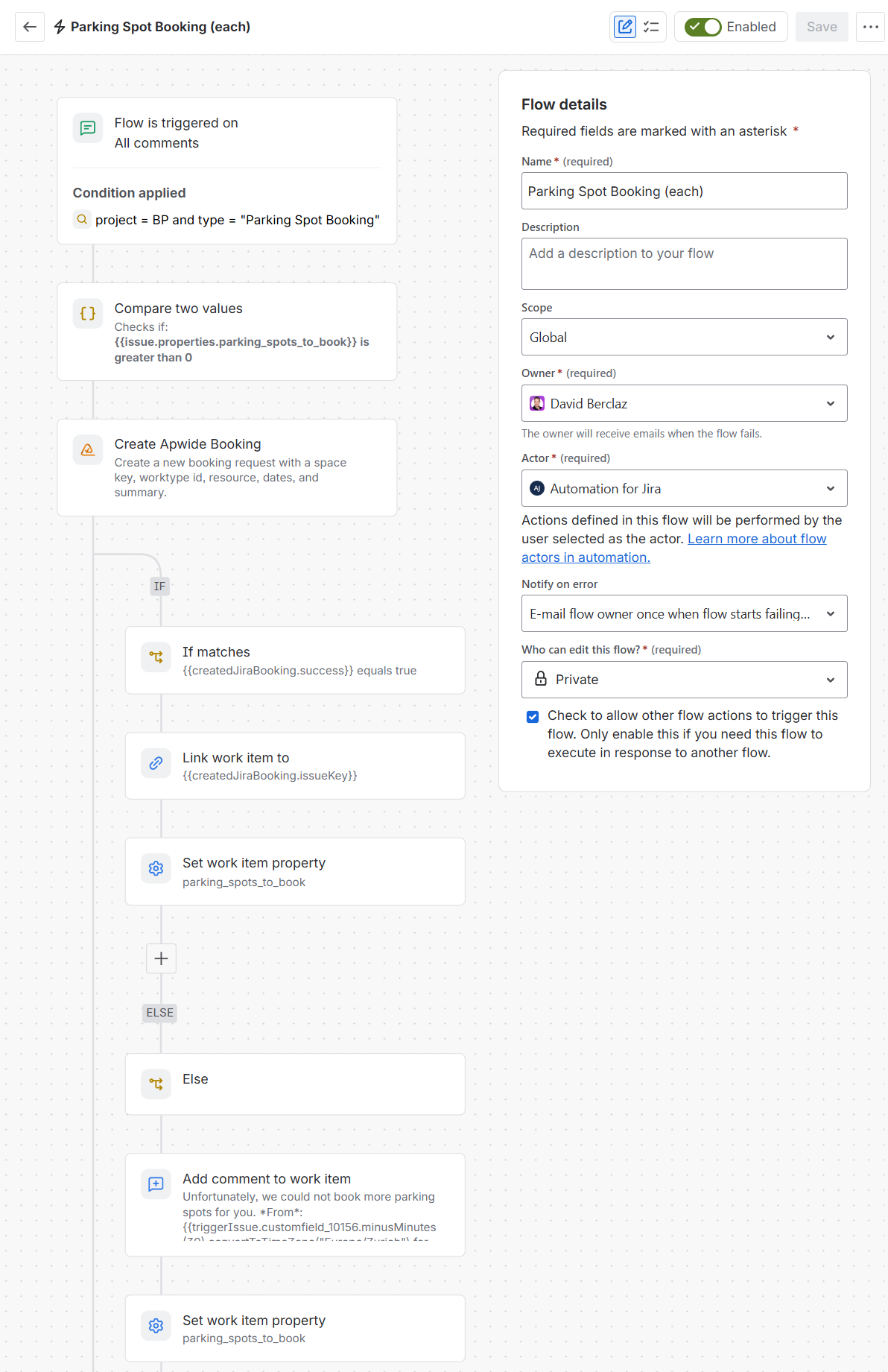The height and width of the screenshot is (1372, 888).
Task: Click the Parking Spot Booking (each) title
Action: [x=160, y=27]
